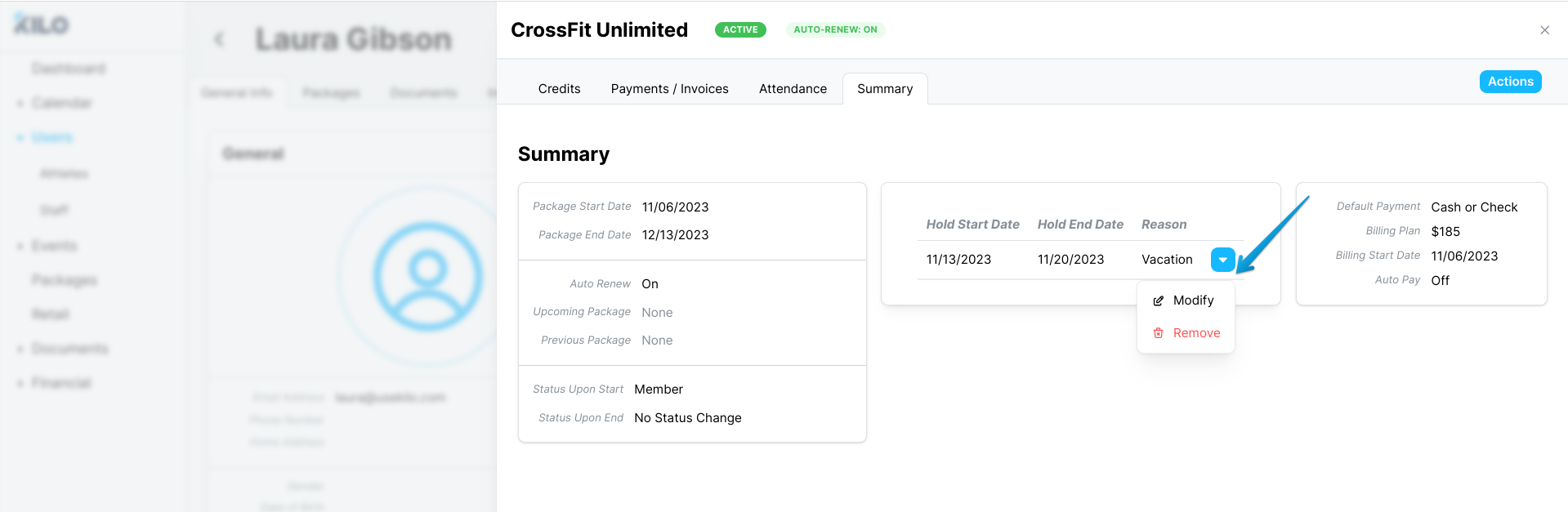Image resolution: width=1568 pixels, height=512 pixels.
Task: Click the Hold Start Date column header
Action: tap(972, 225)
